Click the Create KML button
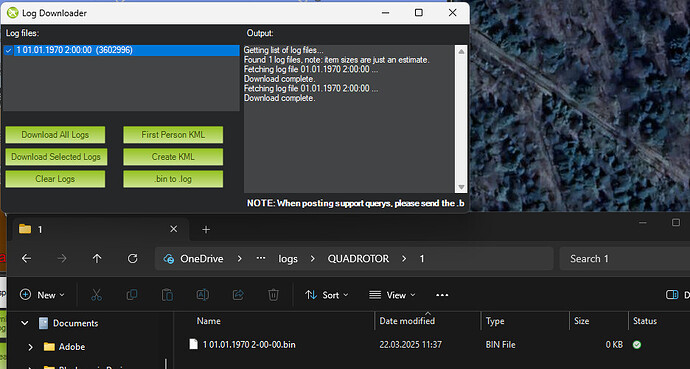This screenshot has width=690, height=369. click(173, 157)
